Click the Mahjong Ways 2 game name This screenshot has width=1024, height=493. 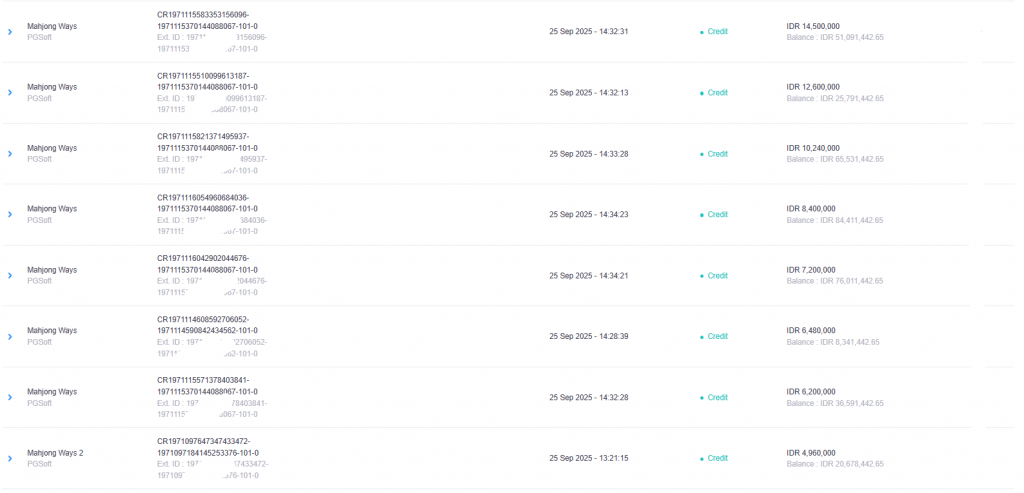[x=55, y=453]
